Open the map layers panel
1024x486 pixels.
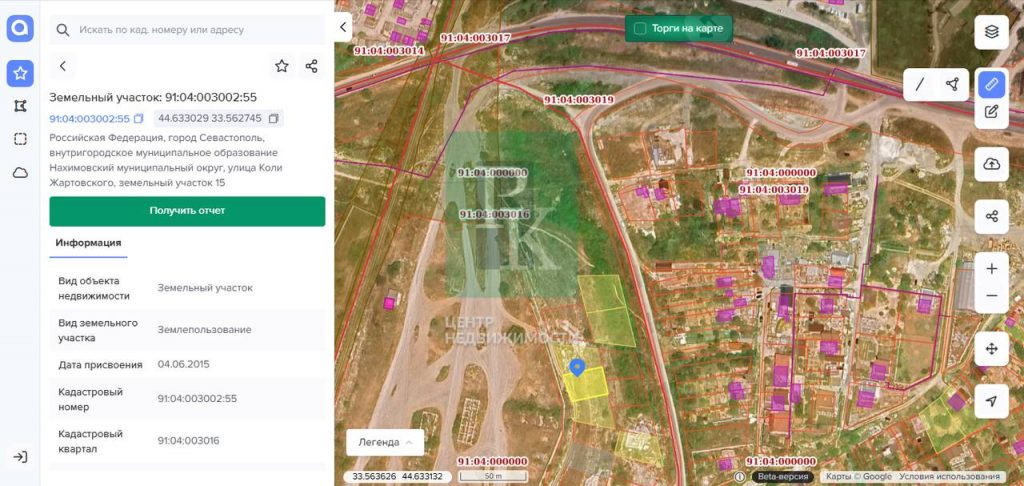coord(991,31)
